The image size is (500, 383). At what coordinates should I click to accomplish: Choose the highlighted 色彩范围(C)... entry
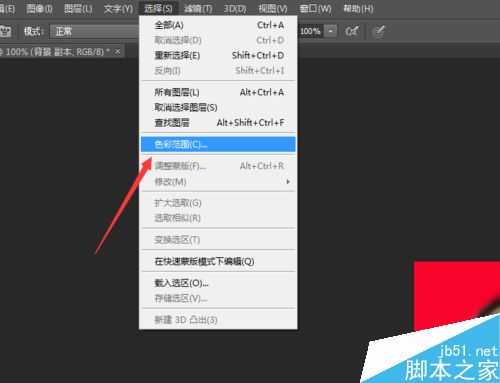click(x=218, y=144)
